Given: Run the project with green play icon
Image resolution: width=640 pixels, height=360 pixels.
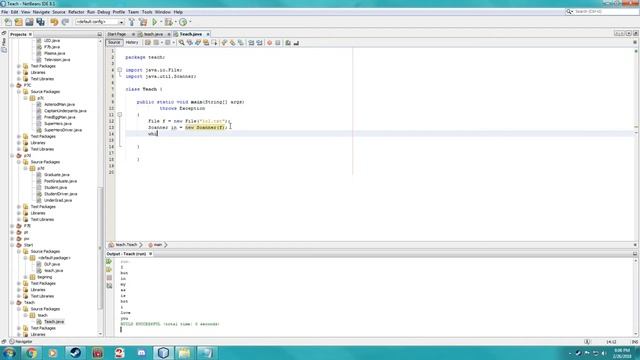Looking at the screenshot, I should pyautogui.click(x=155, y=22).
